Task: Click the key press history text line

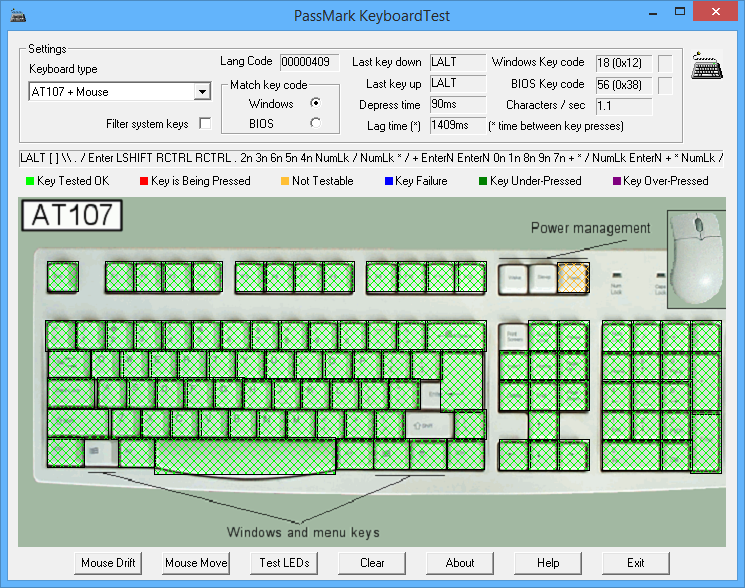Action: click(x=372, y=158)
